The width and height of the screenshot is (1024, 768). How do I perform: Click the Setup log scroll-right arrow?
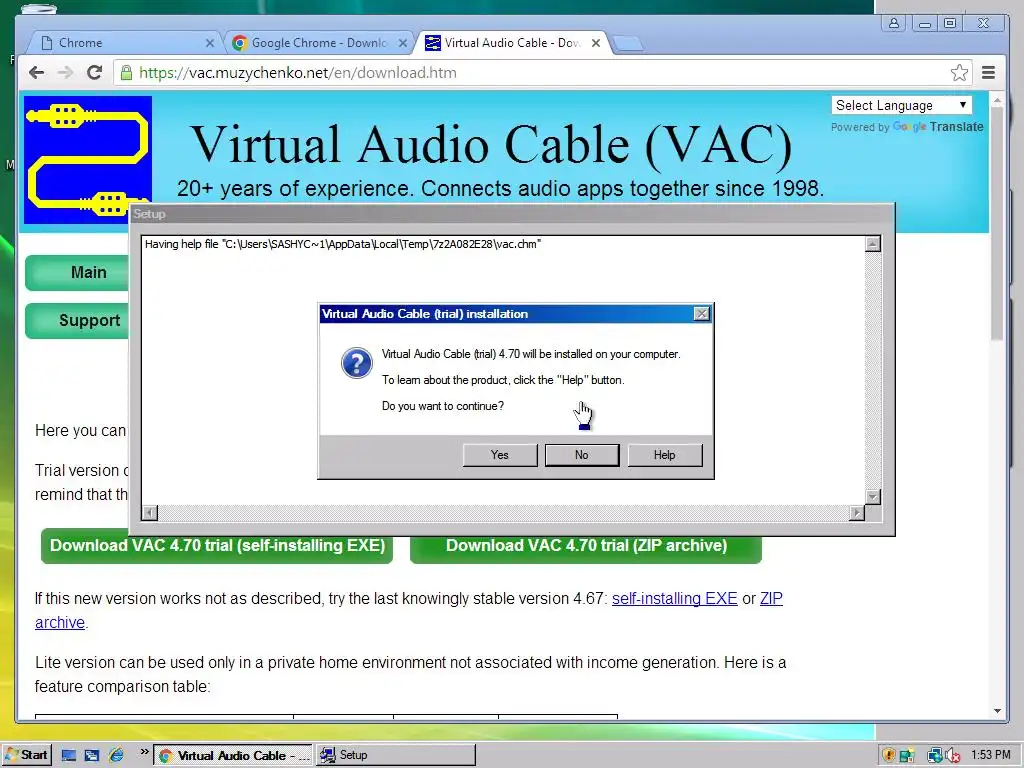point(857,513)
